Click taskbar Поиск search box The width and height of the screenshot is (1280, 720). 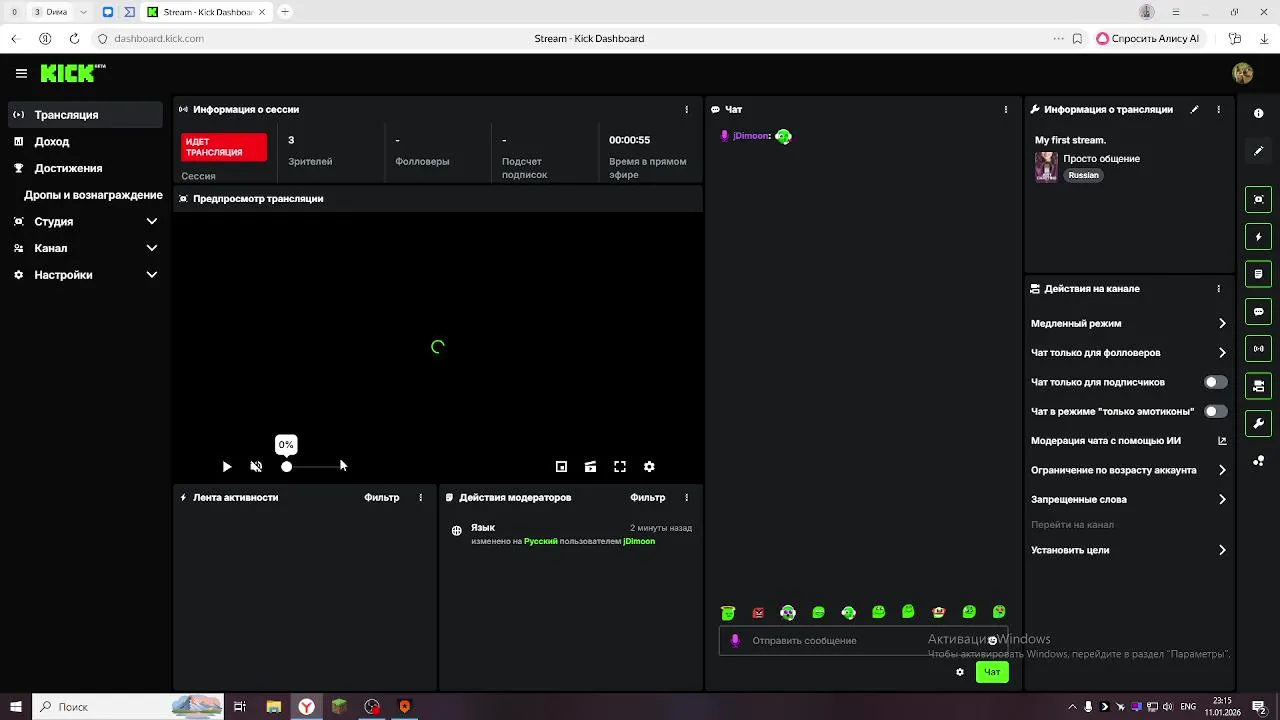coord(130,707)
